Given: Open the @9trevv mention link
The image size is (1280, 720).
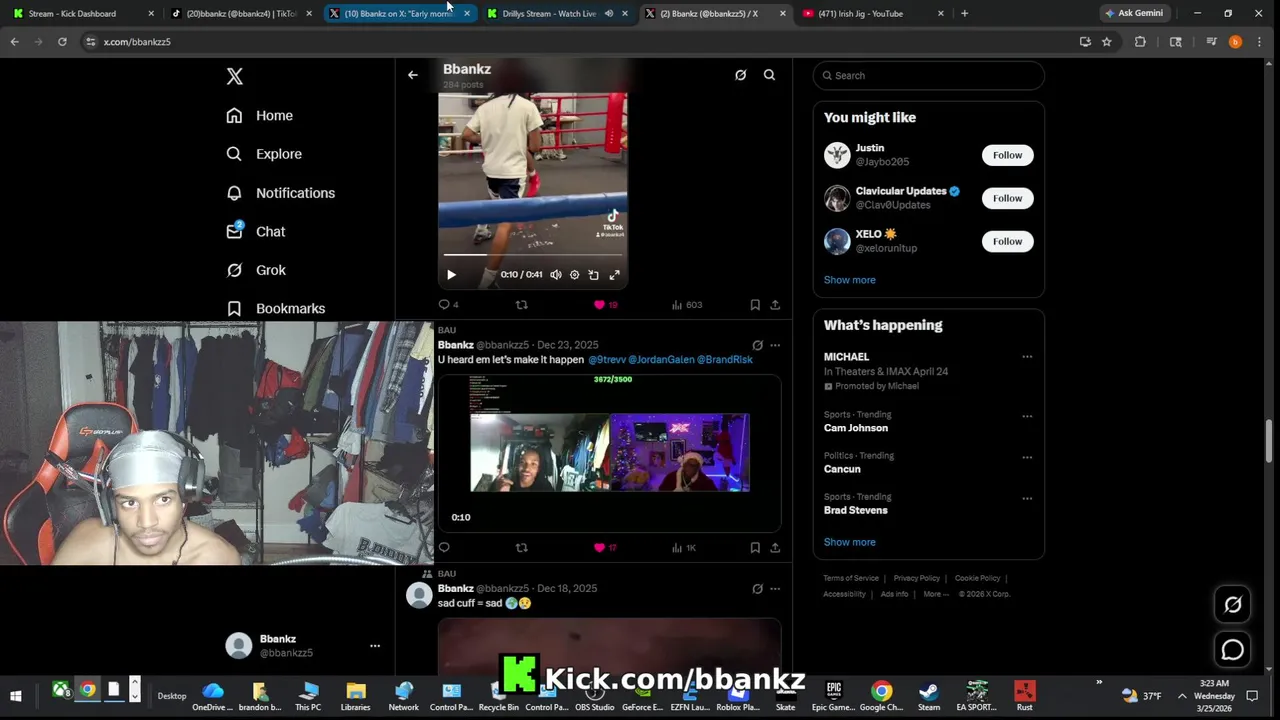Looking at the screenshot, I should point(606,360).
